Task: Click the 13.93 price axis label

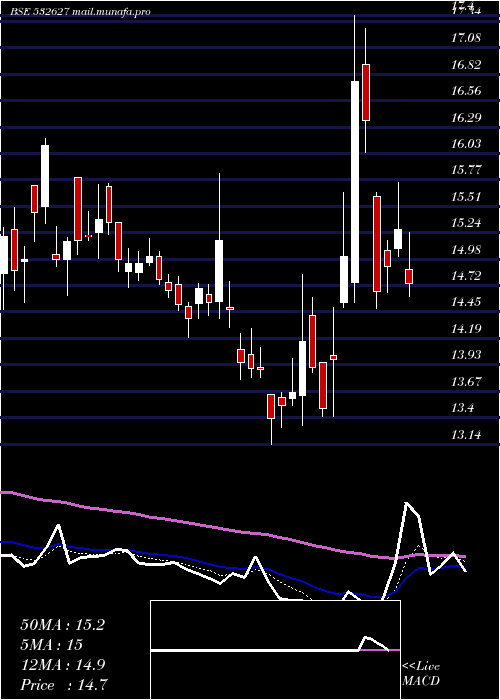Action: pyautogui.click(x=466, y=355)
